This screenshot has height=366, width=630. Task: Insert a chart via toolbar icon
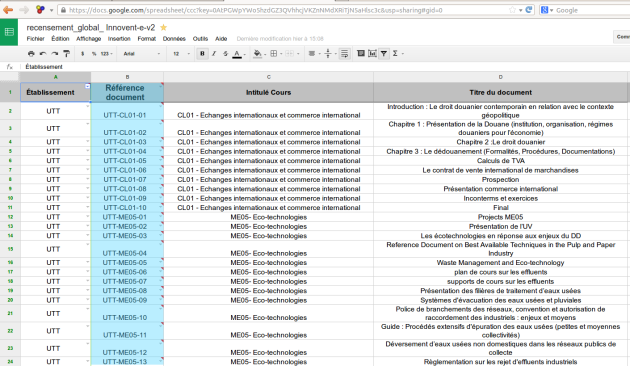[372, 53]
